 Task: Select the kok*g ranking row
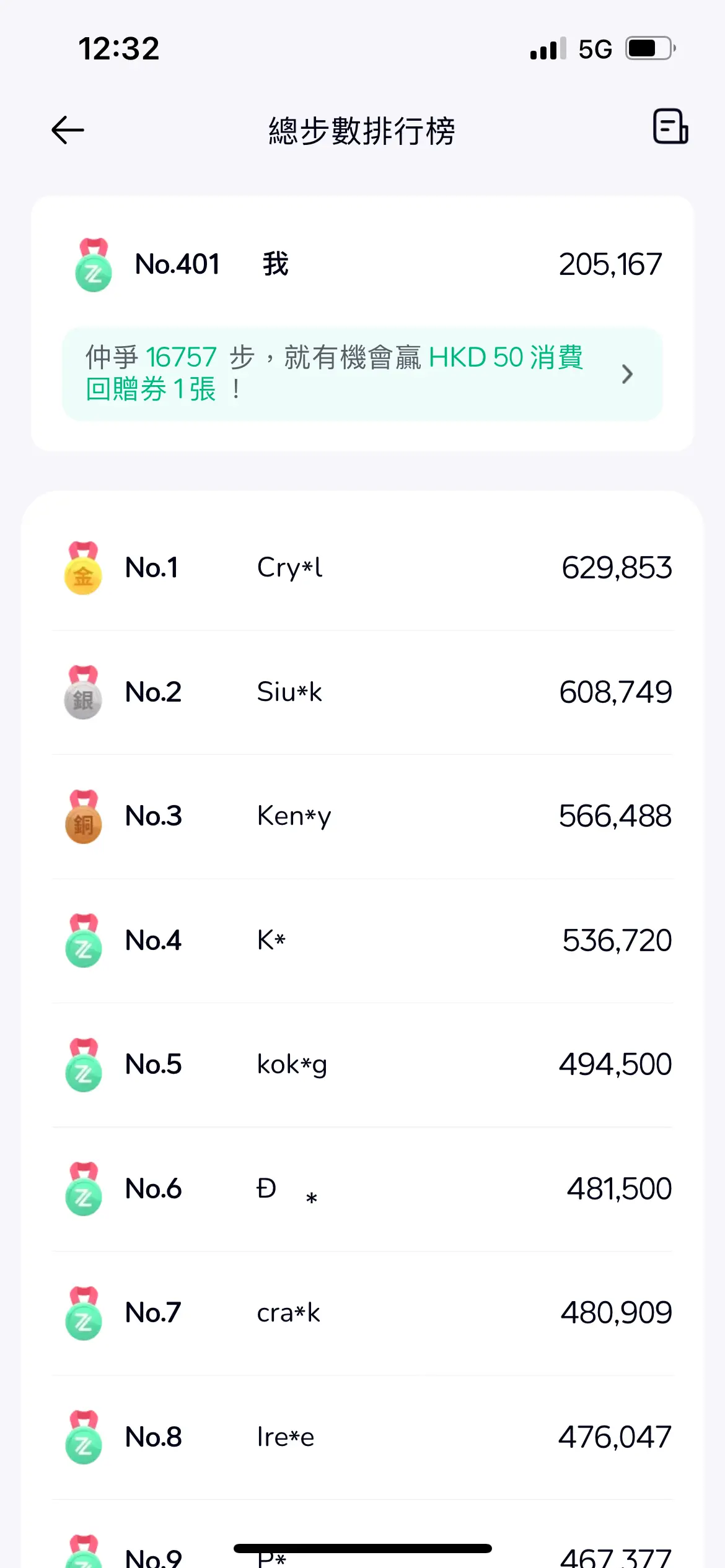(362, 1065)
